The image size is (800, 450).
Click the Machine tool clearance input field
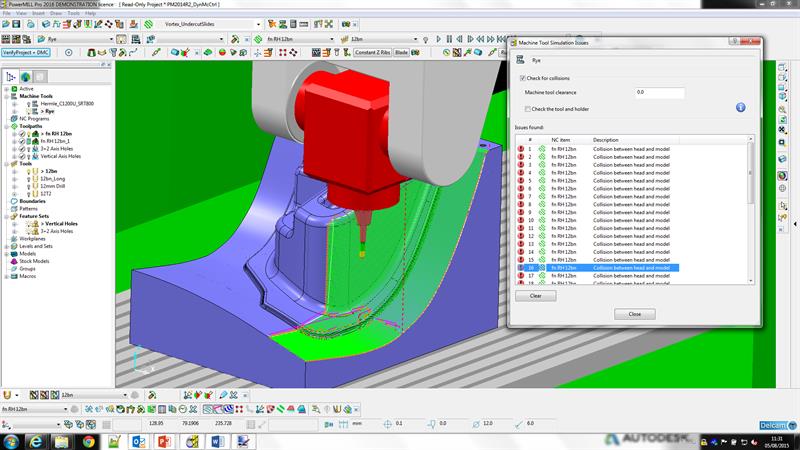tap(660, 92)
